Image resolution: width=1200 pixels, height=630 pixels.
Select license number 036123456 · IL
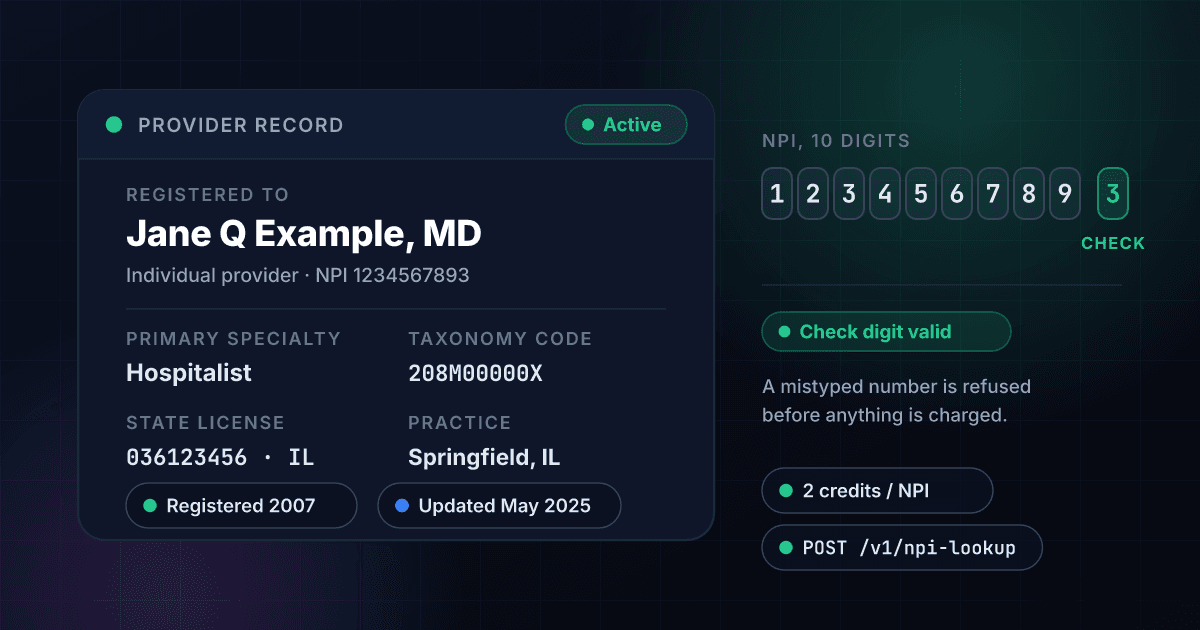pos(220,458)
